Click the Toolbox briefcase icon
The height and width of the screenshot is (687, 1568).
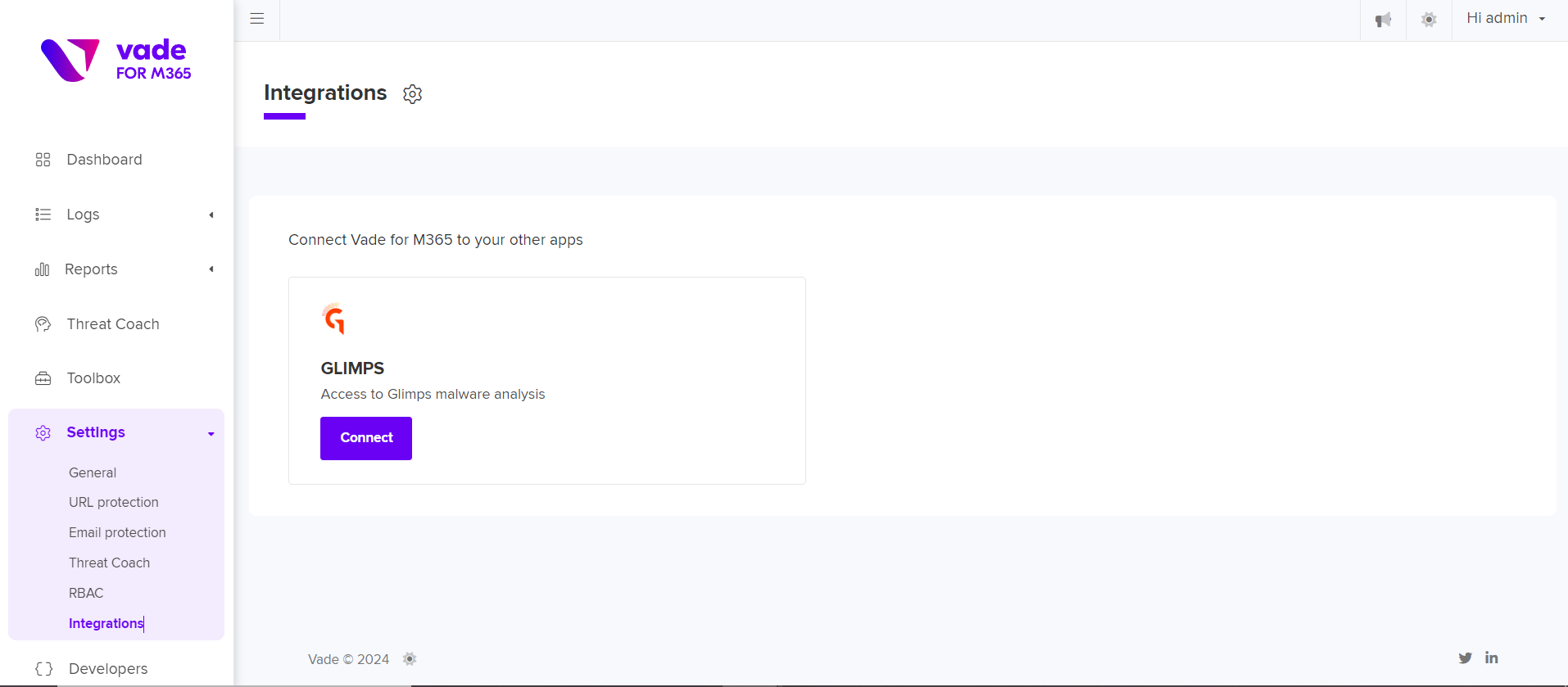pyautogui.click(x=43, y=378)
